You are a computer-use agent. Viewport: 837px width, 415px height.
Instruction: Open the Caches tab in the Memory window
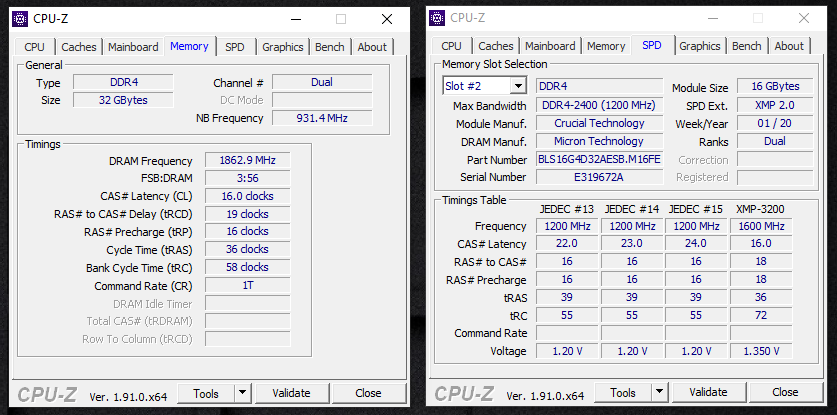78,47
